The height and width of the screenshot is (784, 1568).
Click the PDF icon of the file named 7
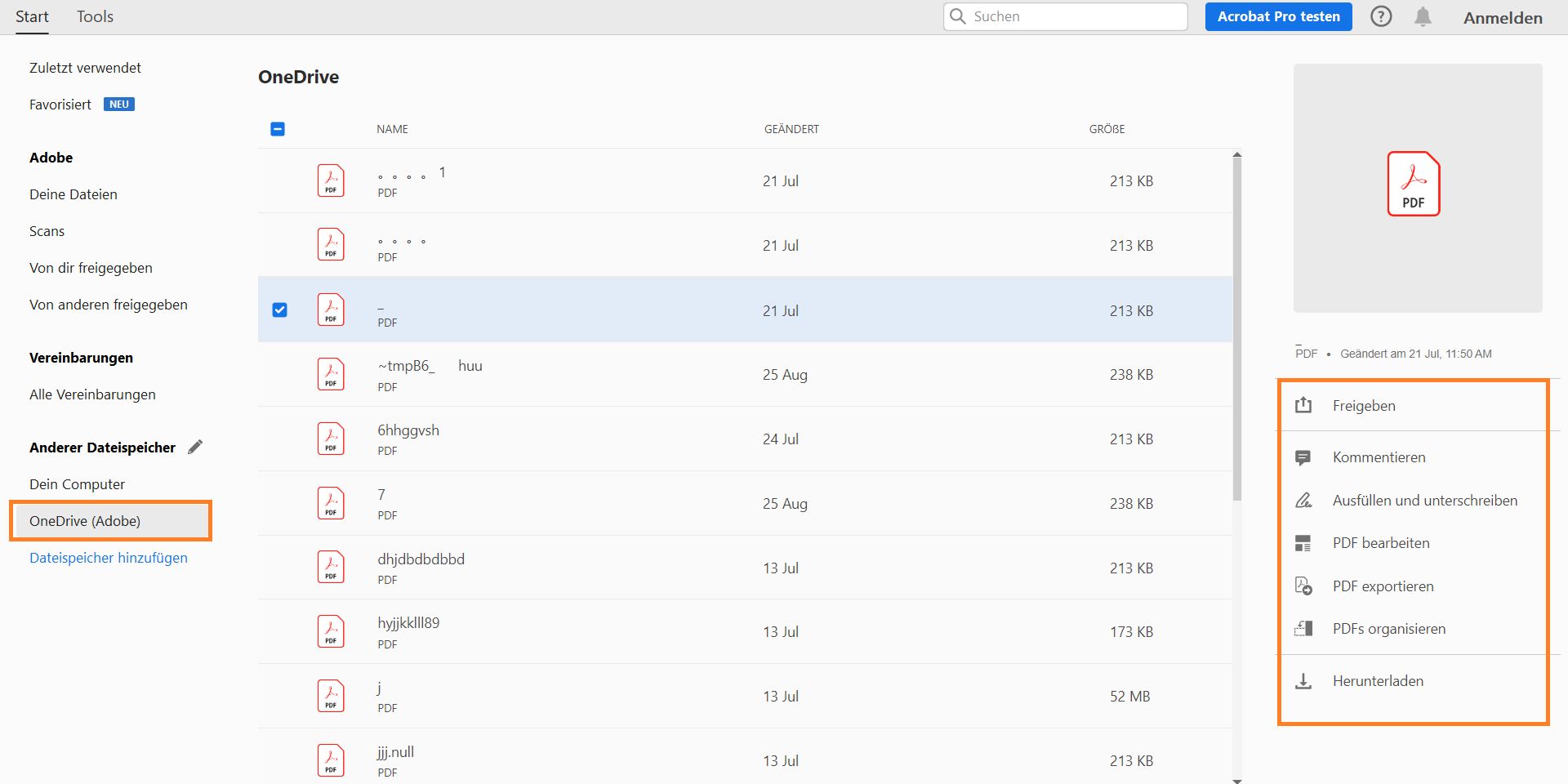331,503
